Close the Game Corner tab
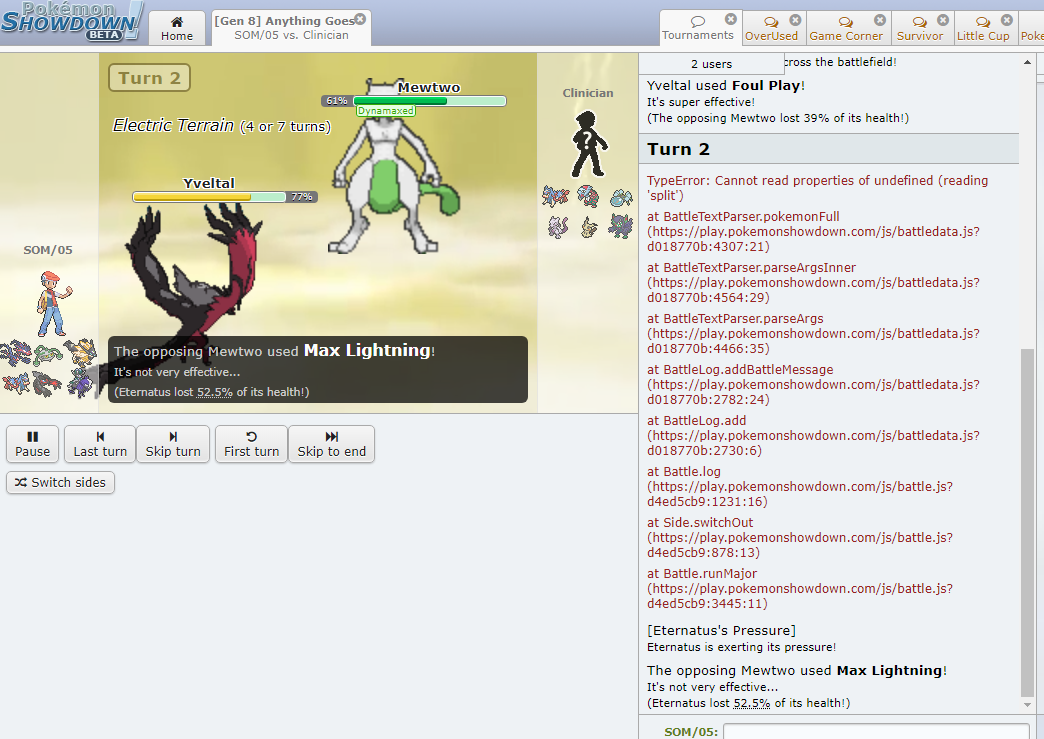Viewport: 1044px width, 739px height. [880, 20]
